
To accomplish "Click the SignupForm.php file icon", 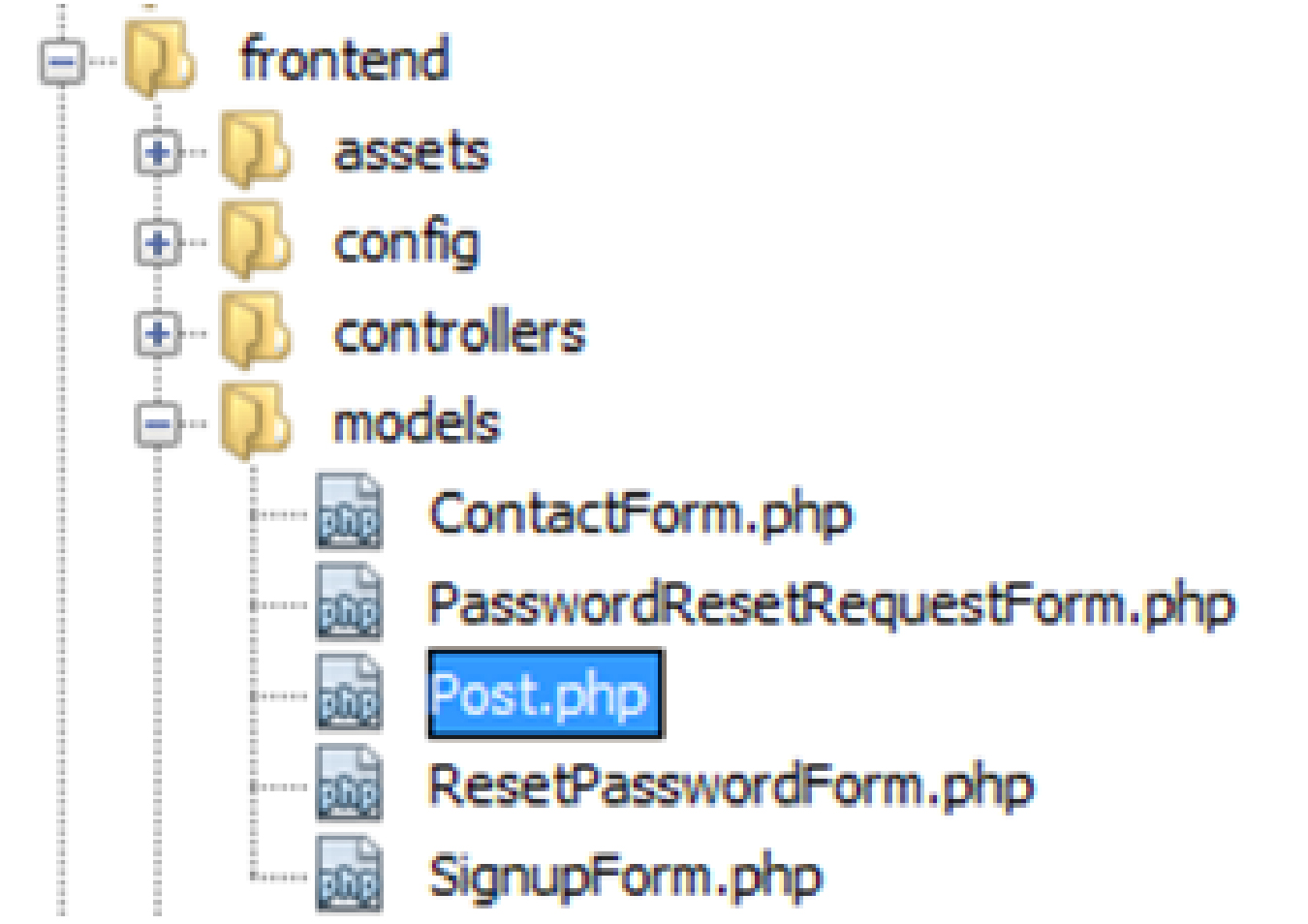I will click(349, 875).
